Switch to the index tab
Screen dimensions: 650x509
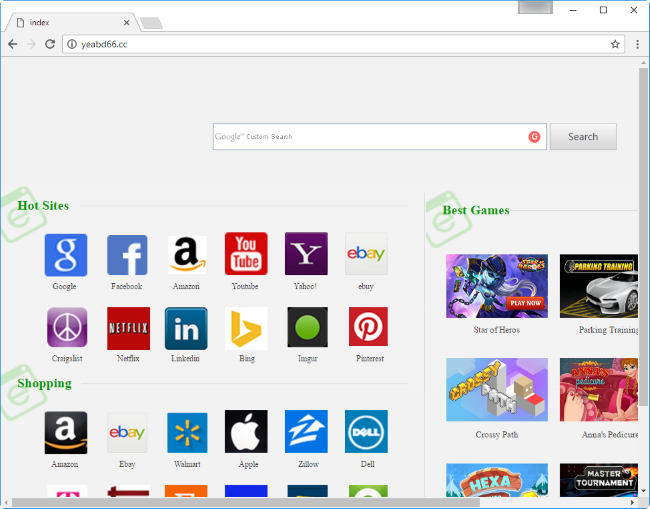pyautogui.click(x=73, y=22)
